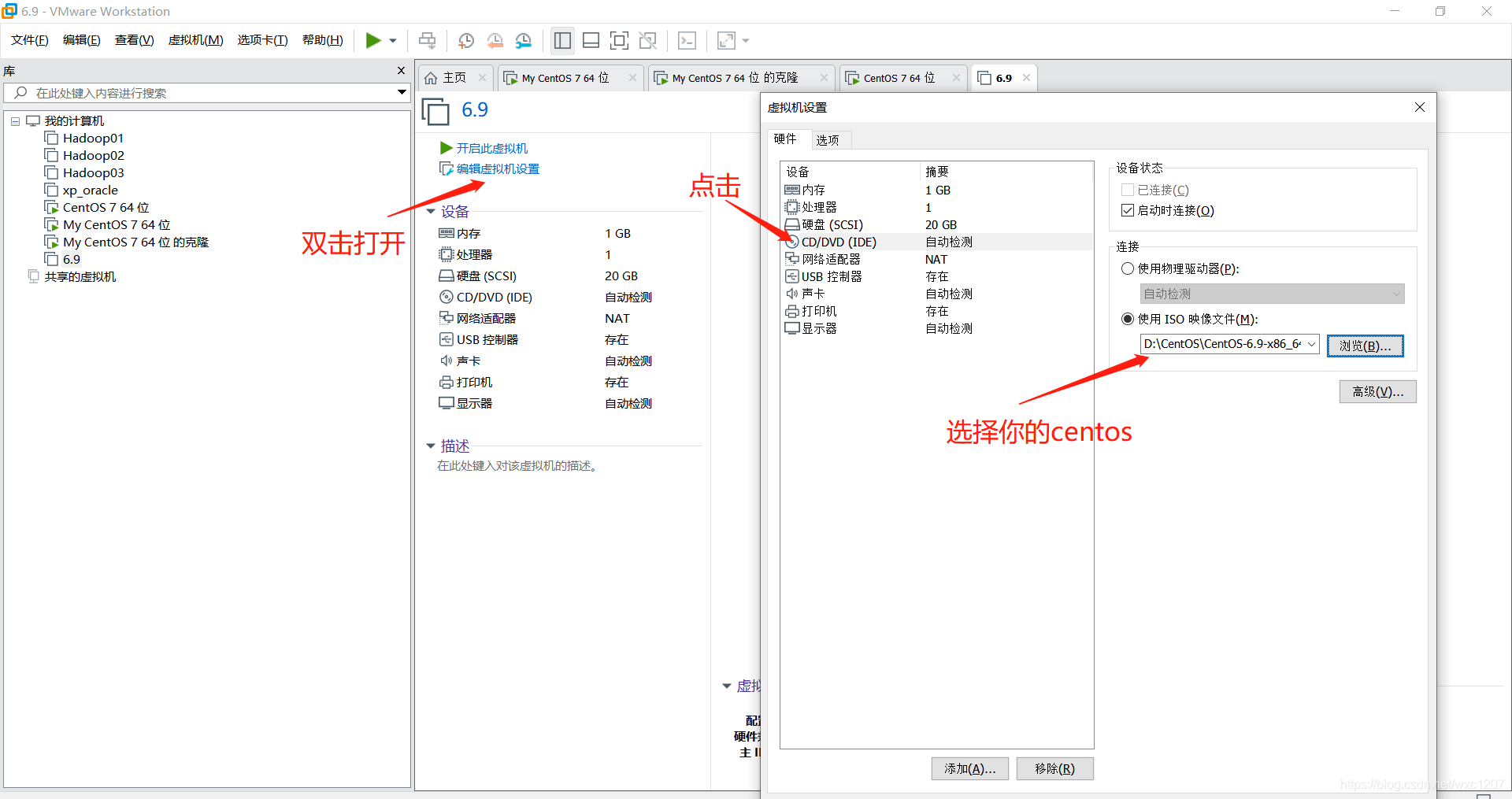Open the 编辑(E) menu
1512x799 pixels.
[x=82, y=40]
